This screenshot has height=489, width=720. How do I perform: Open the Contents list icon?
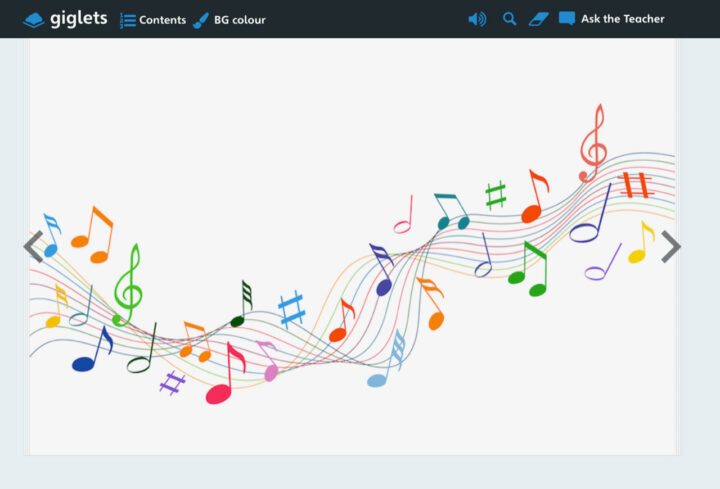(x=128, y=20)
